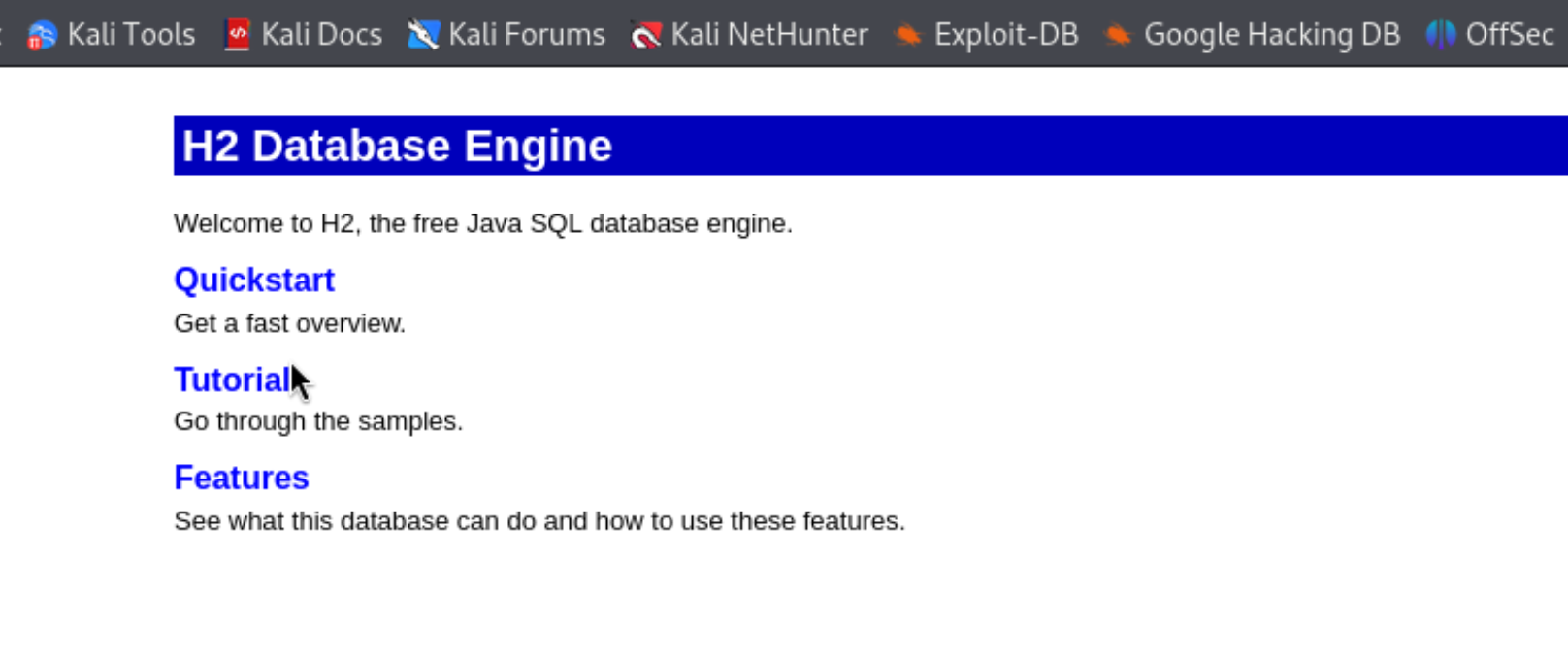Open the Google Hacking DB bookmark
Screen dimensions: 1568x660
[x=1252, y=35]
